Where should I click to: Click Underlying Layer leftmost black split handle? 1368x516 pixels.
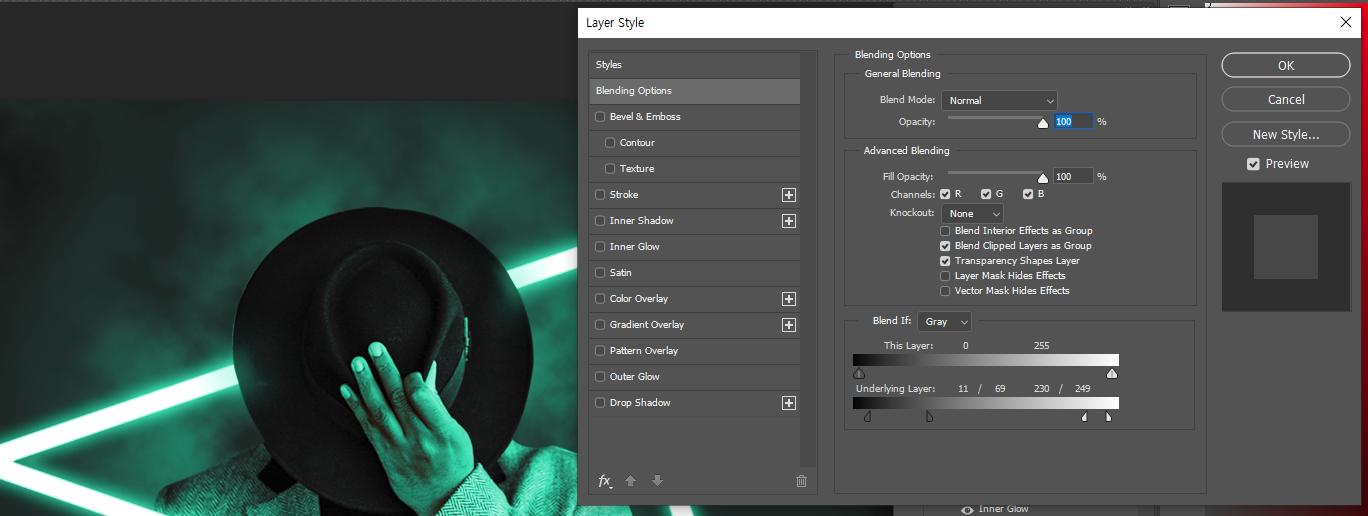point(867,417)
